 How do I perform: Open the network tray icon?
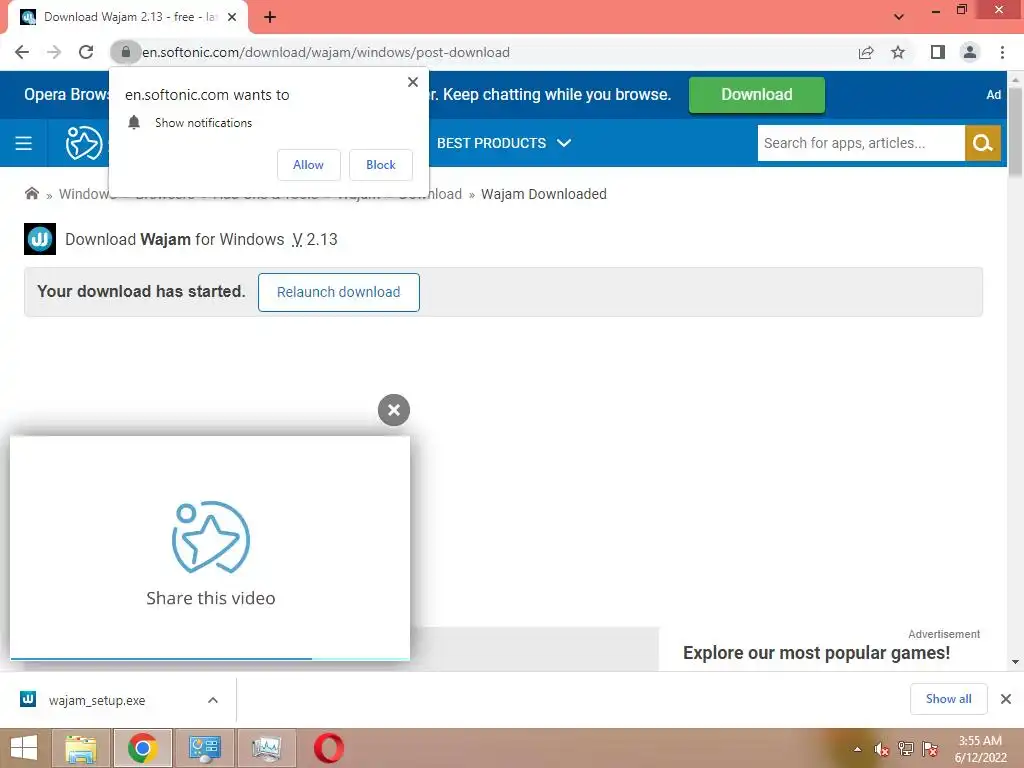click(x=906, y=749)
